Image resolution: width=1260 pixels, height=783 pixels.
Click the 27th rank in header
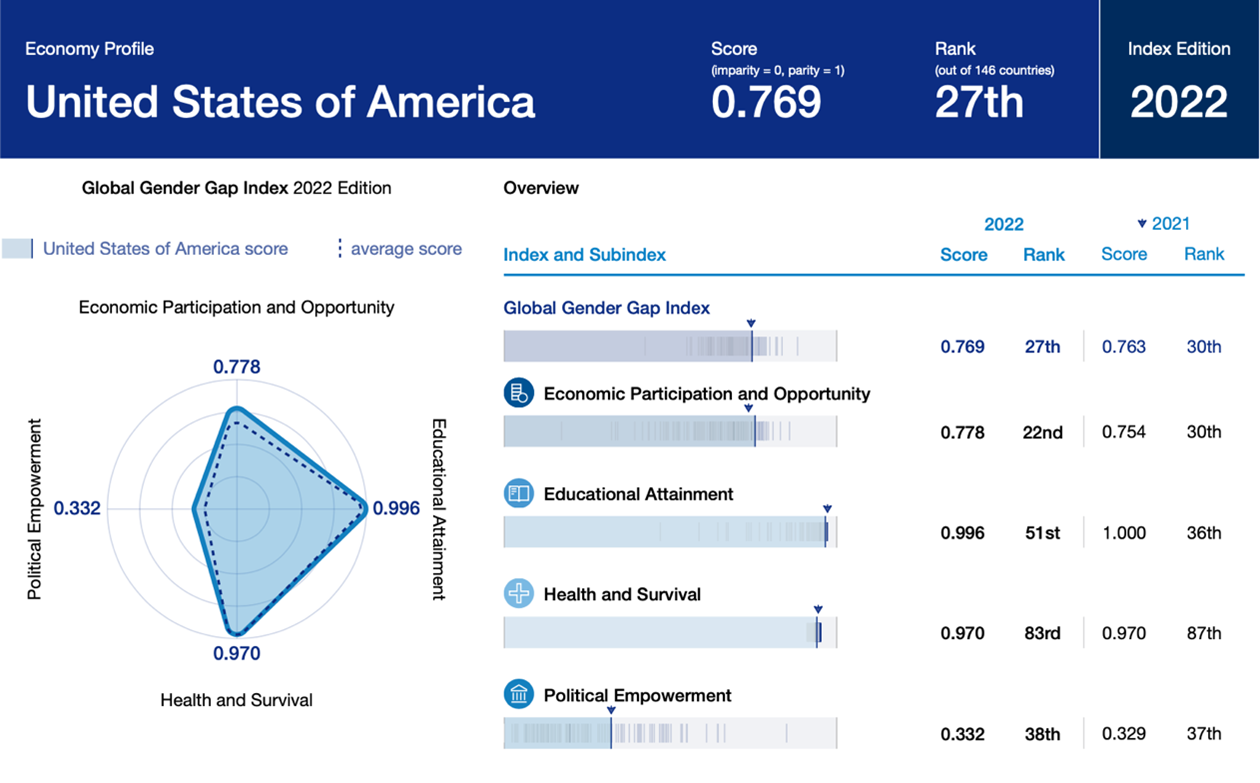[x=979, y=102]
